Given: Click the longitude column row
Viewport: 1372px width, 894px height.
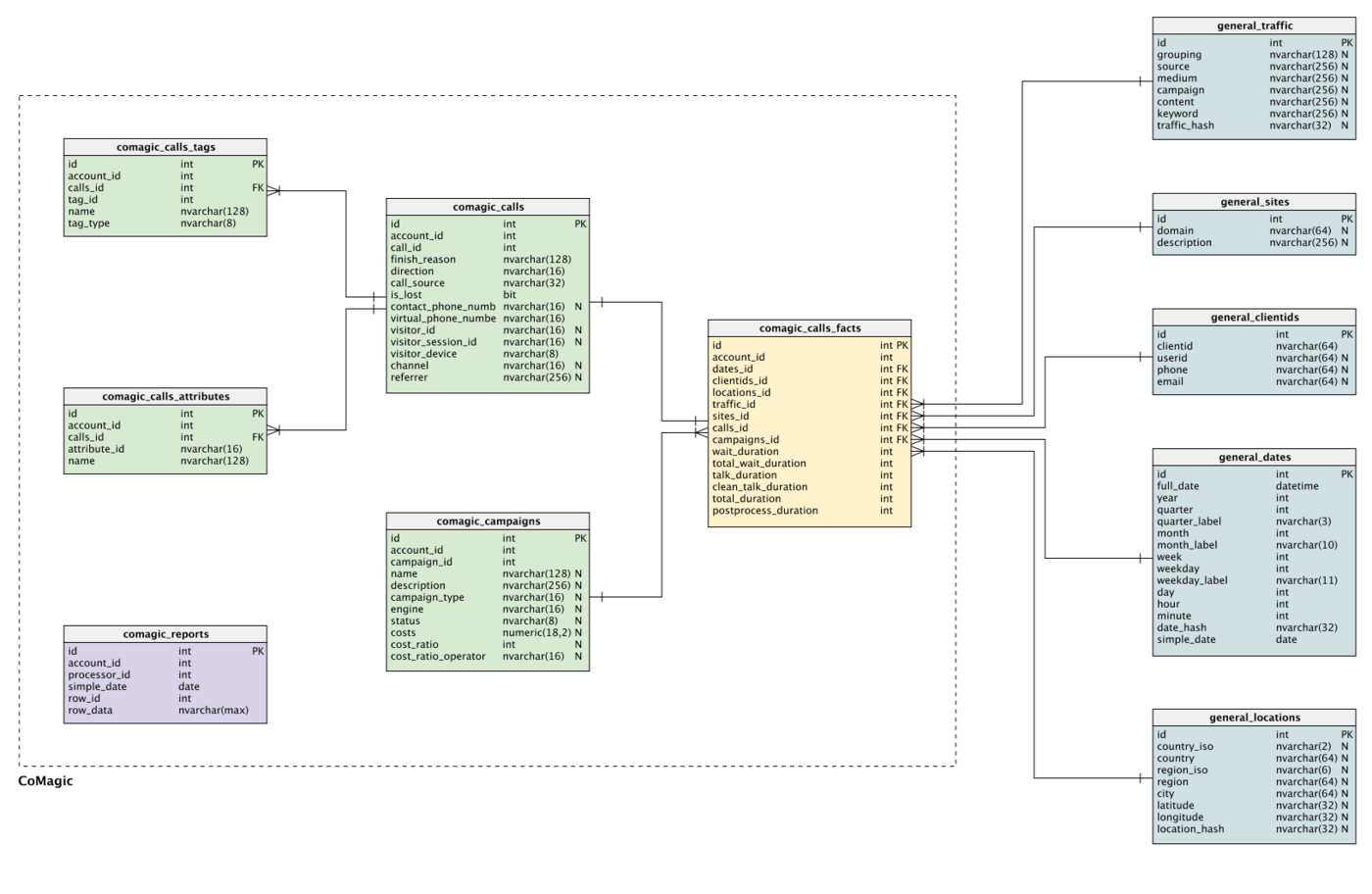Looking at the screenshot, I should coord(1254,818).
